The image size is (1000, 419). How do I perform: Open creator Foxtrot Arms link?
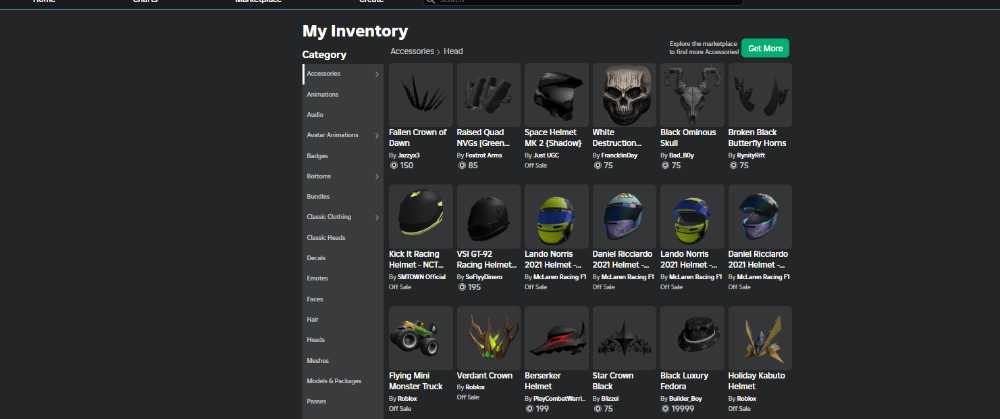pos(483,155)
